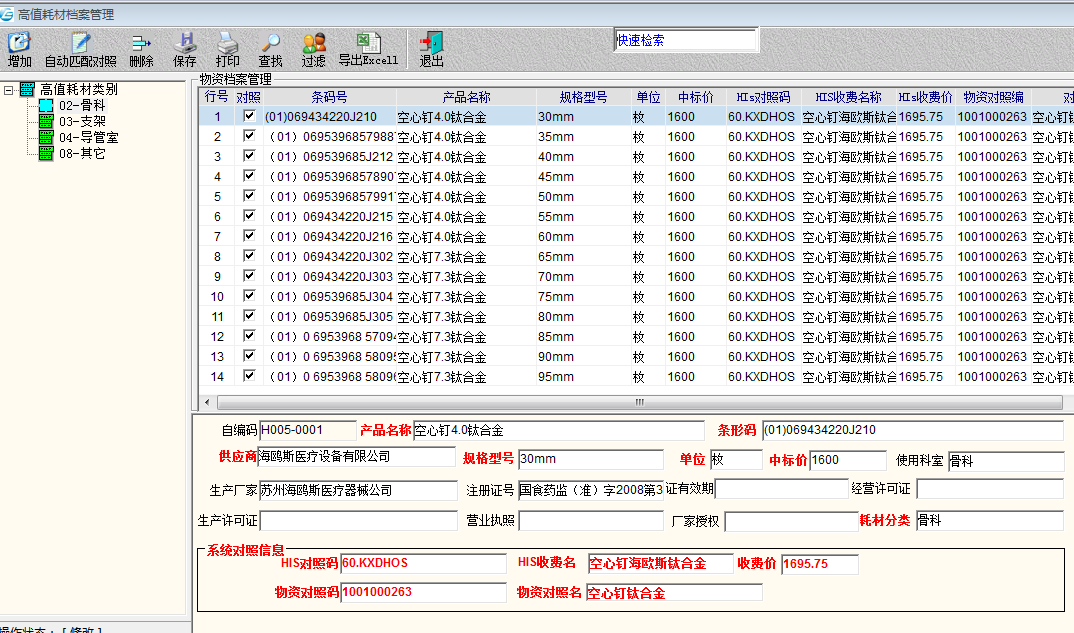The height and width of the screenshot is (633, 1074).
Task: Click the empty 证有效期 field
Action: [x=782, y=488]
